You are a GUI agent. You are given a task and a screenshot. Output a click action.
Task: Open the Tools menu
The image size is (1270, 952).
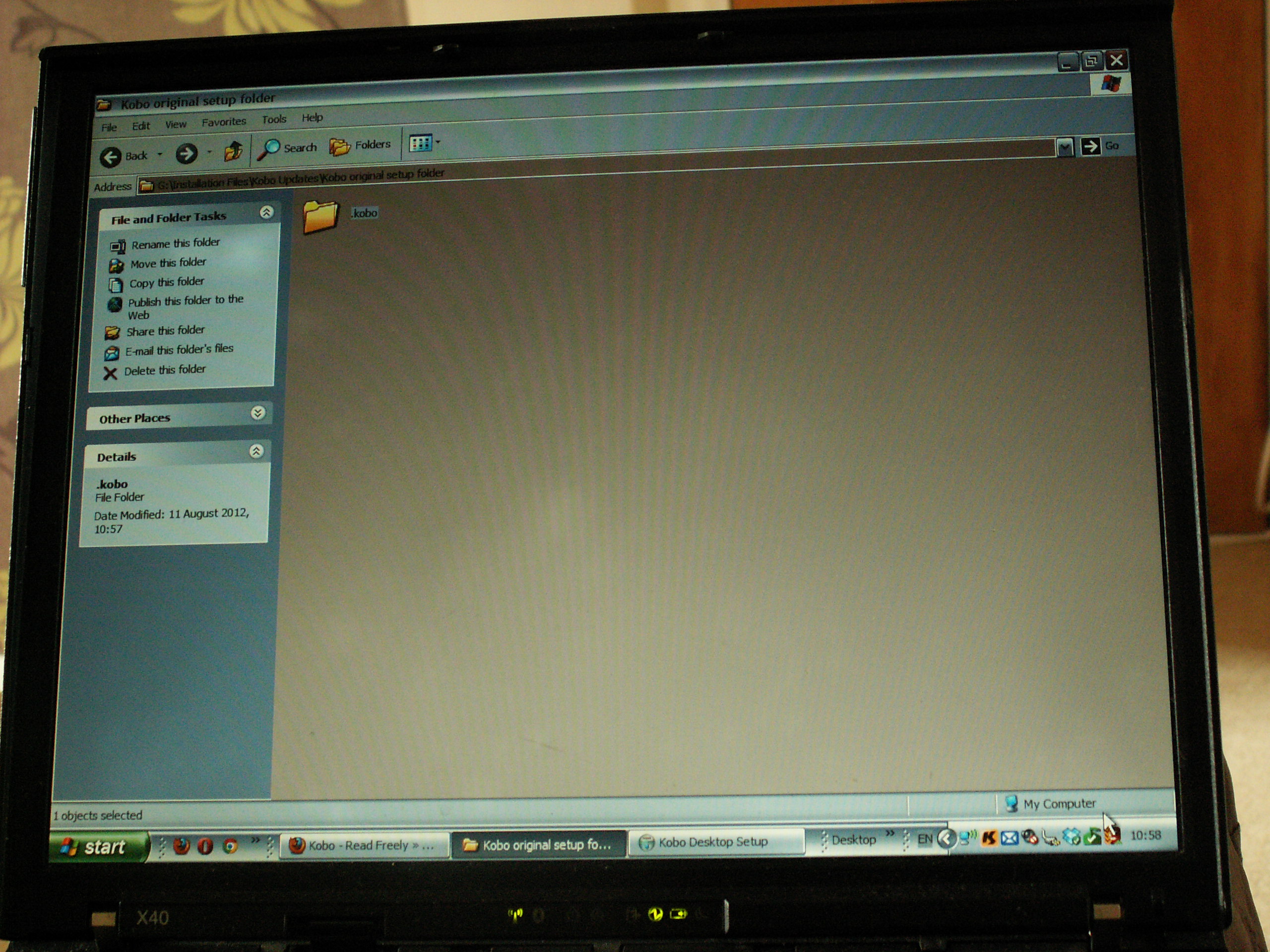(x=274, y=119)
